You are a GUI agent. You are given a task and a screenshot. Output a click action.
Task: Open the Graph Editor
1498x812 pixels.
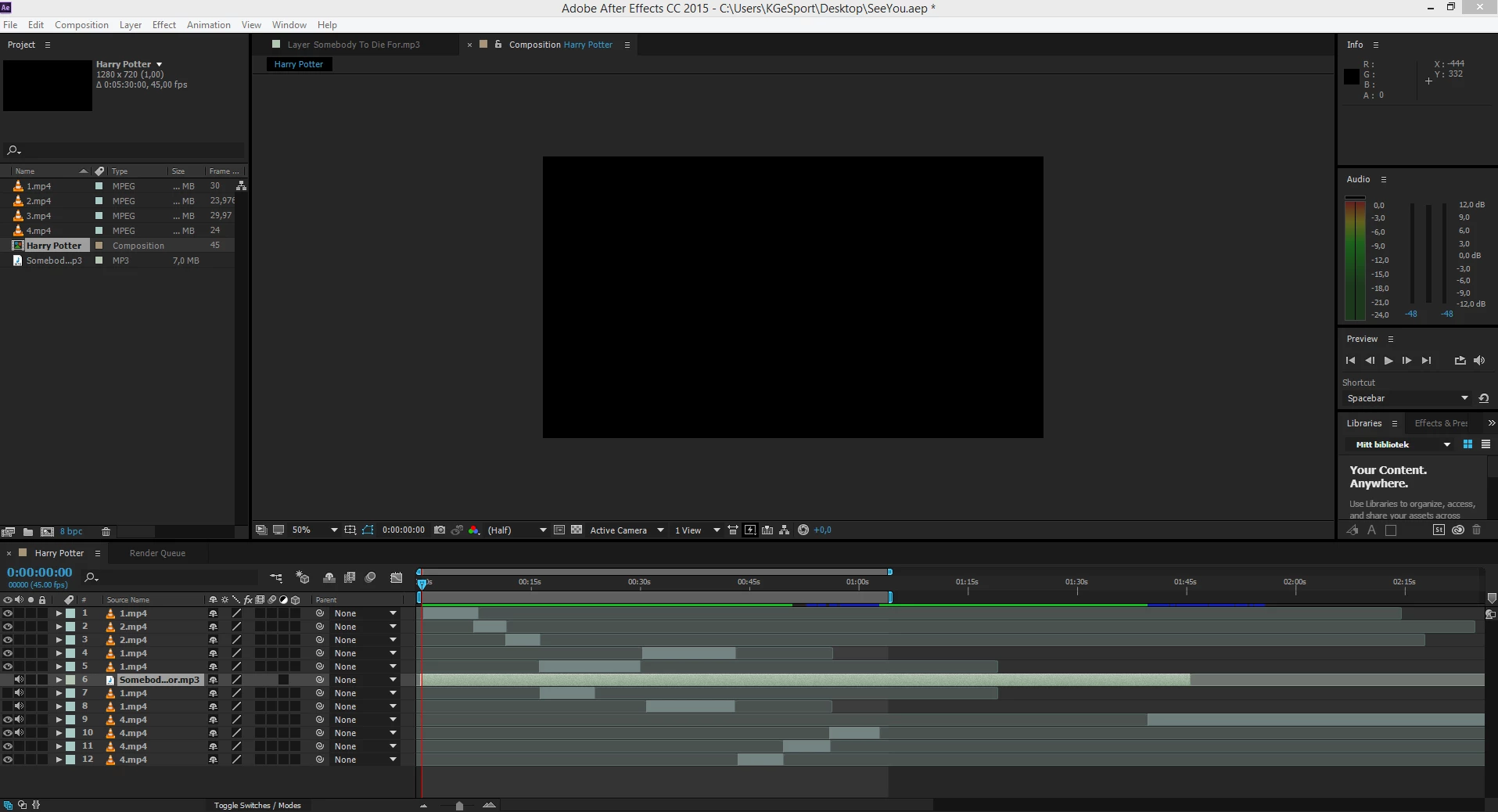[x=397, y=578]
